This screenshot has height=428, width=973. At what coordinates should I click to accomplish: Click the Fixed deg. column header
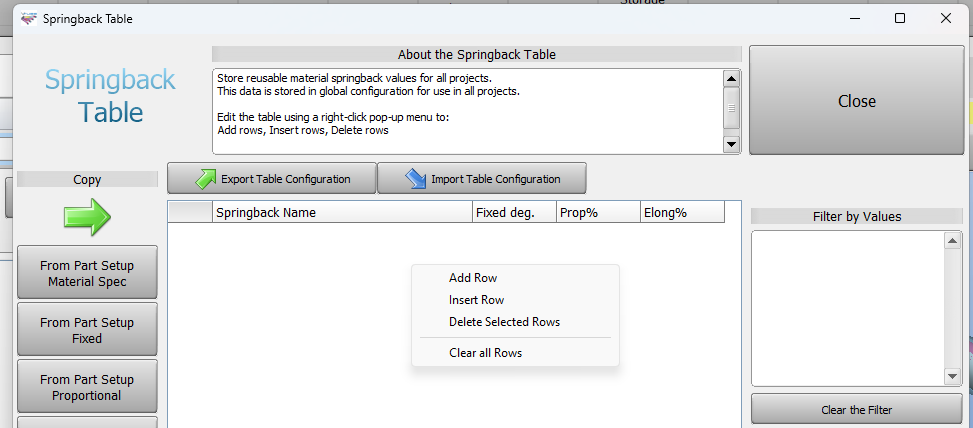[515, 213]
